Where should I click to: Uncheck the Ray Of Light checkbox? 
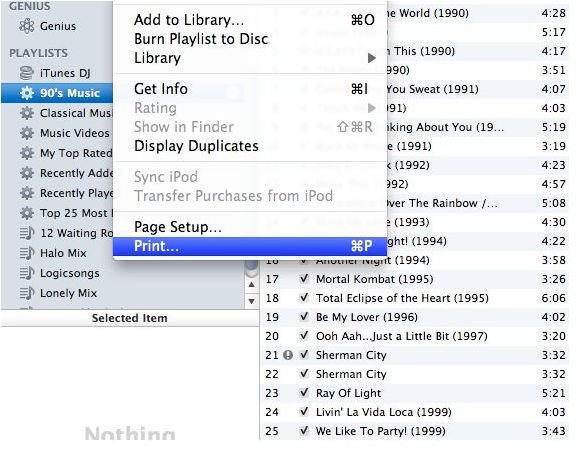tap(304, 393)
